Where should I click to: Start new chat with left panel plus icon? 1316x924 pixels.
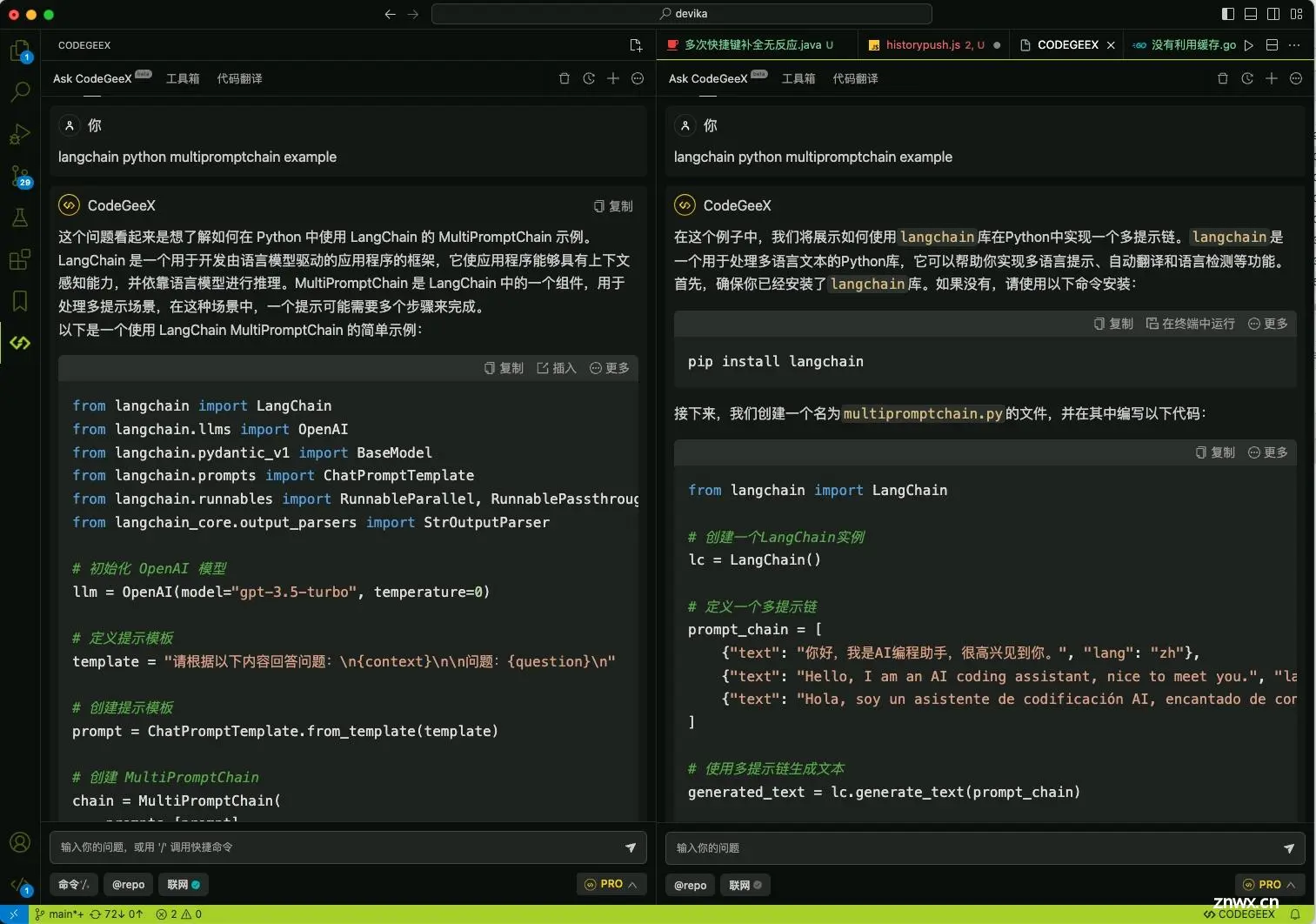[613, 78]
